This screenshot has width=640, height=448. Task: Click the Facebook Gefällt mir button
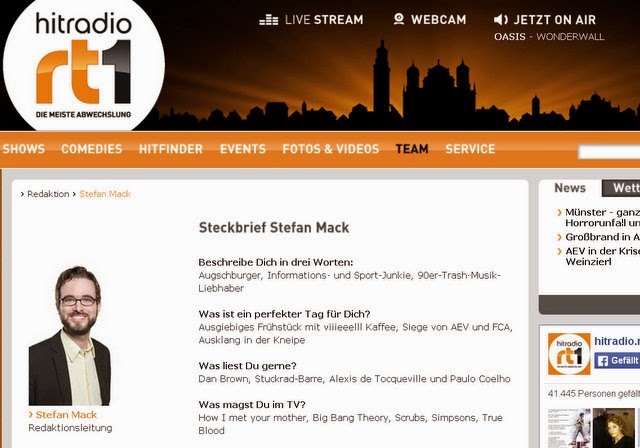[x=617, y=361]
